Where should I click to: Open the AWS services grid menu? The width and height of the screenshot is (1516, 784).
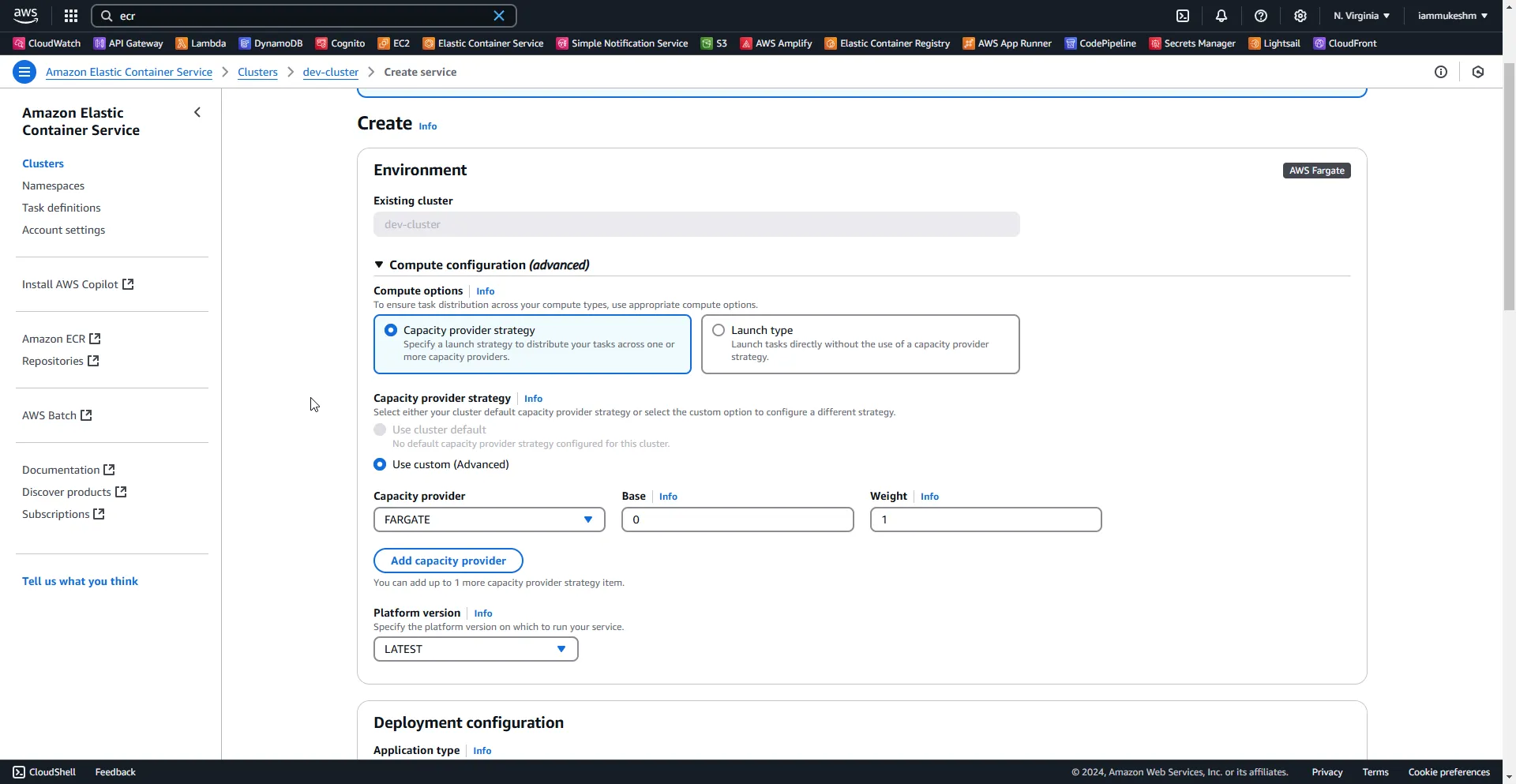(71, 16)
